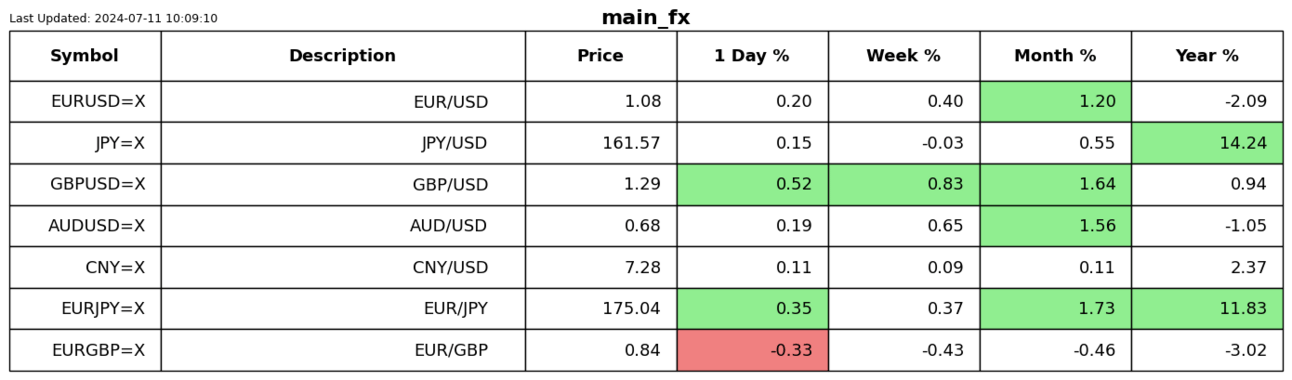The image size is (1292, 380).
Task: Click the Year % column header
Action: coord(1207,56)
